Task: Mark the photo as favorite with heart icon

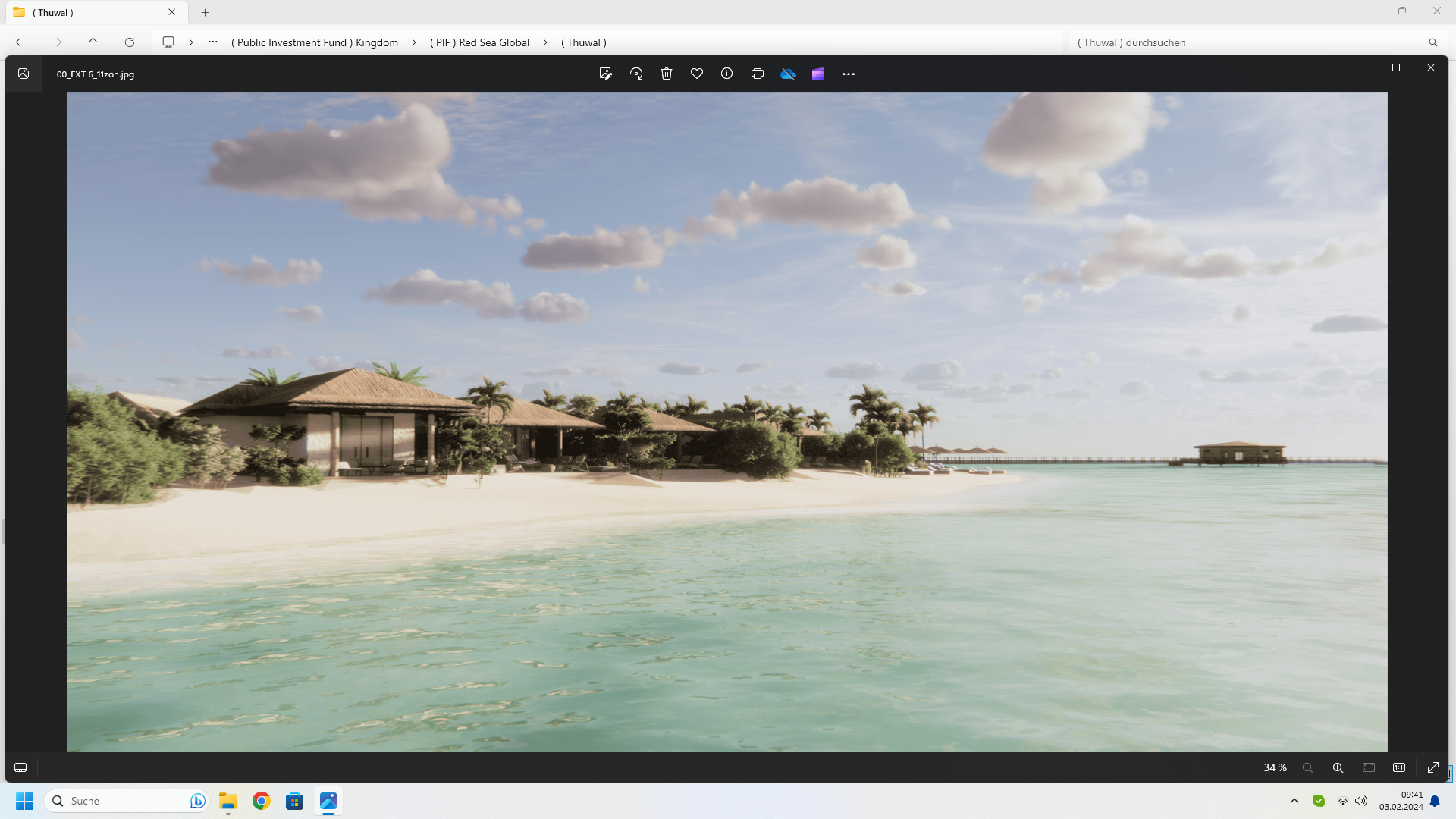Action: tap(697, 74)
